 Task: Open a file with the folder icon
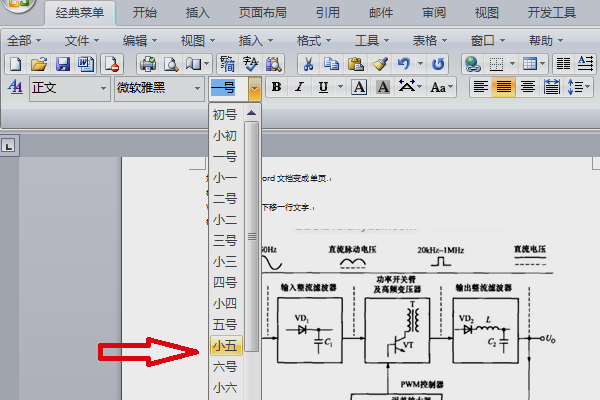[x=39, y=64]
